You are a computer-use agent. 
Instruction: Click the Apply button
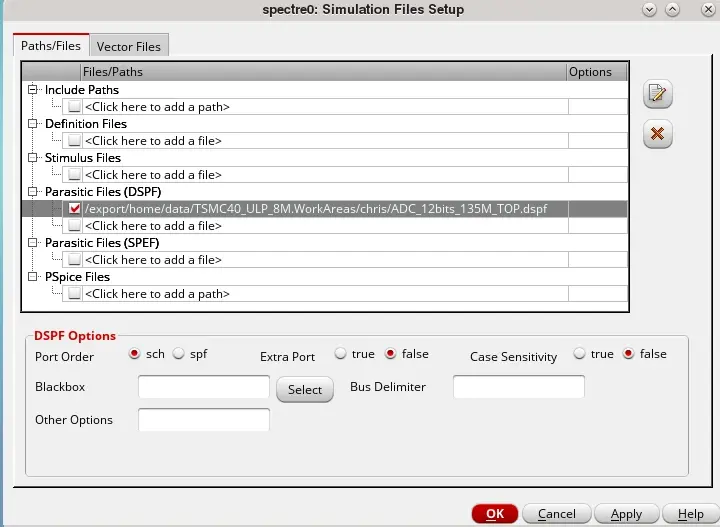pos(626,514)
